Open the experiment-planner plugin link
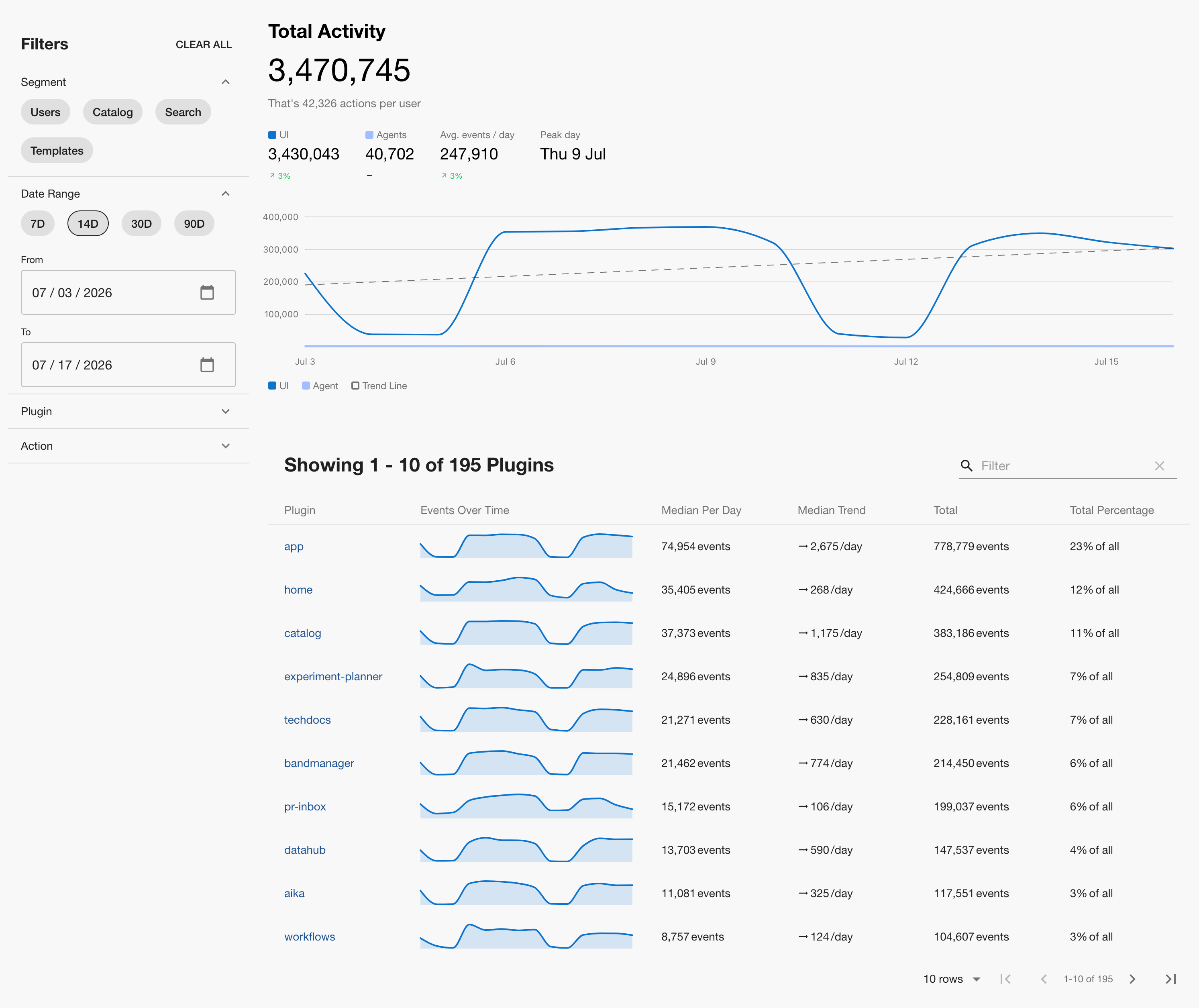 click(333, 676)
